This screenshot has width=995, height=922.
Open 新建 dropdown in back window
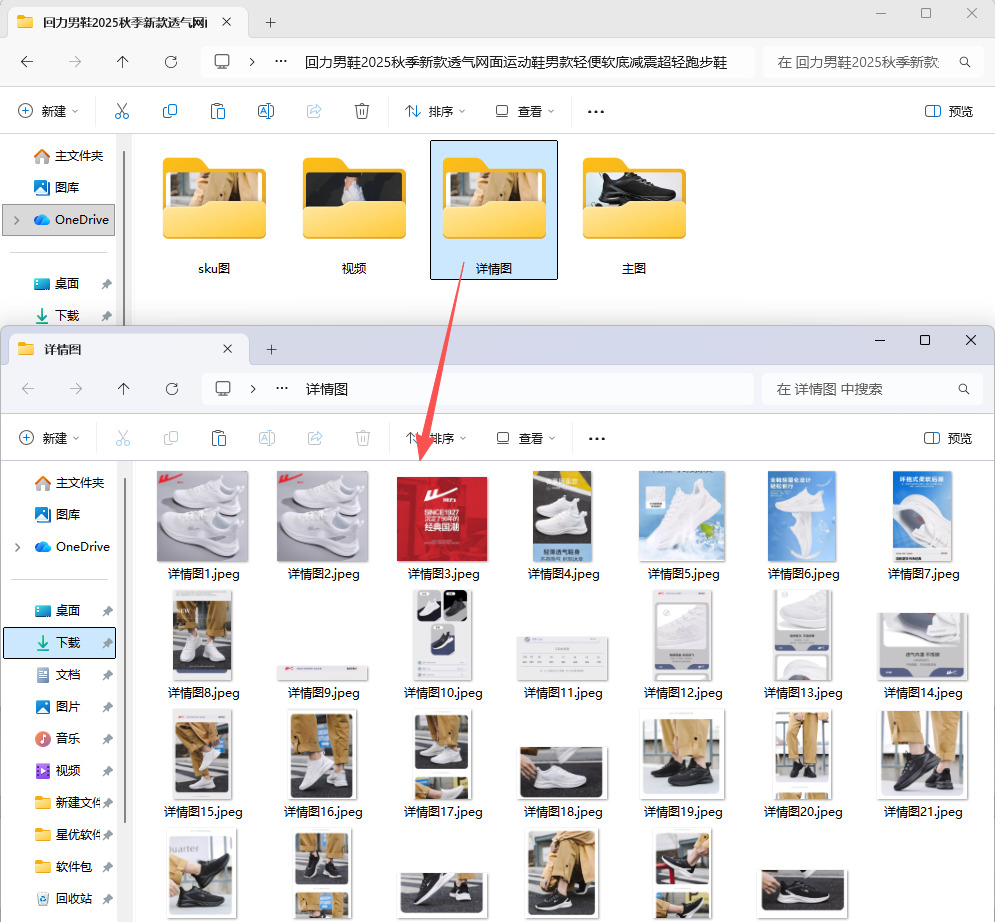tap(48, 112)
